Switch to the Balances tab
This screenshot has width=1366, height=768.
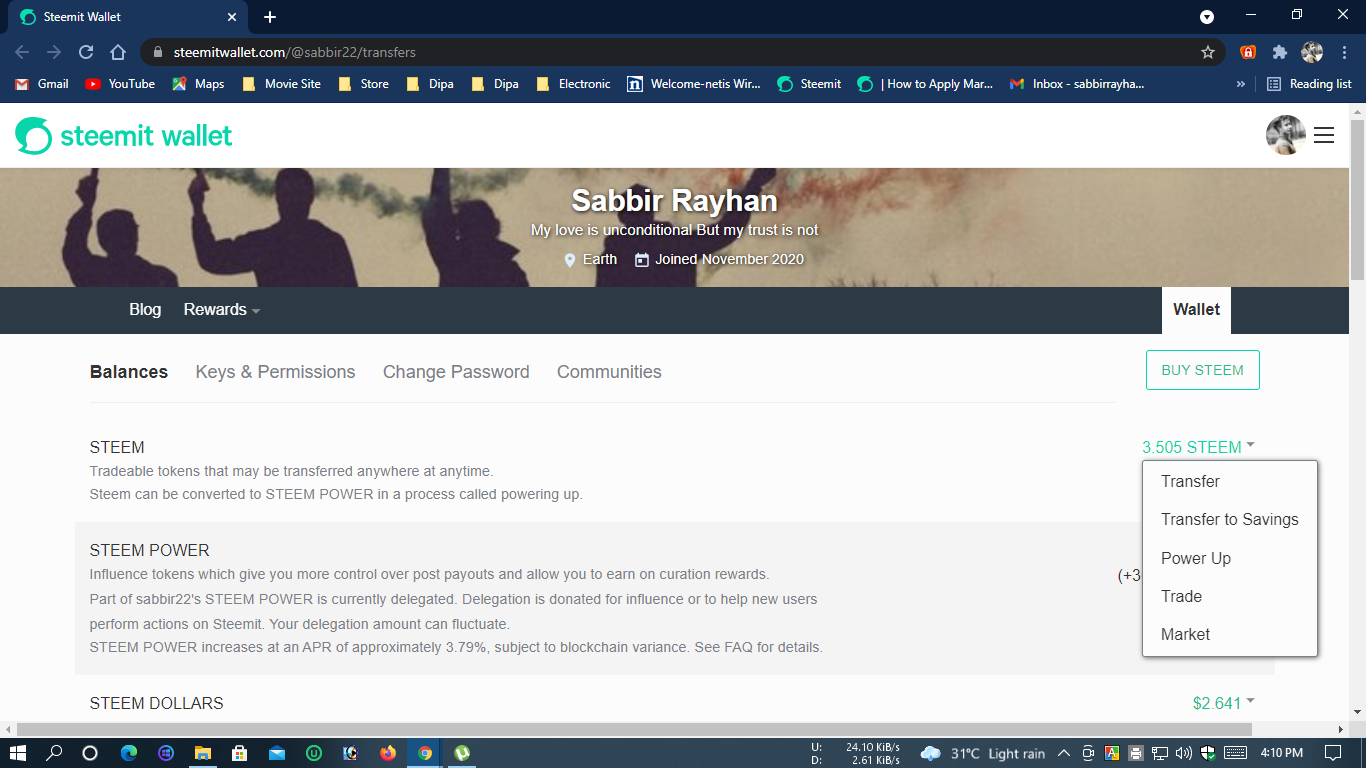coord(129,372)
